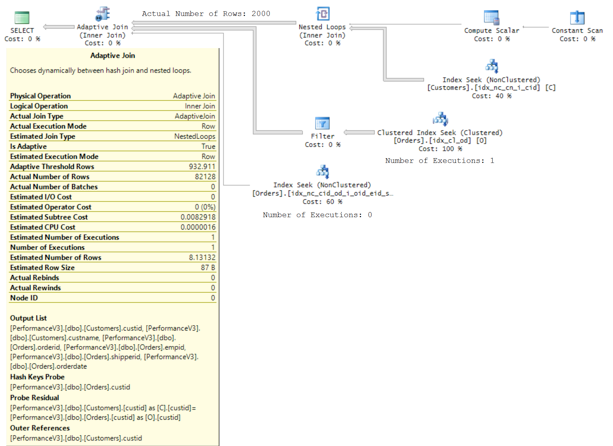
Task: Click the Clustered Index Seek operator icon
Action: 439,119
